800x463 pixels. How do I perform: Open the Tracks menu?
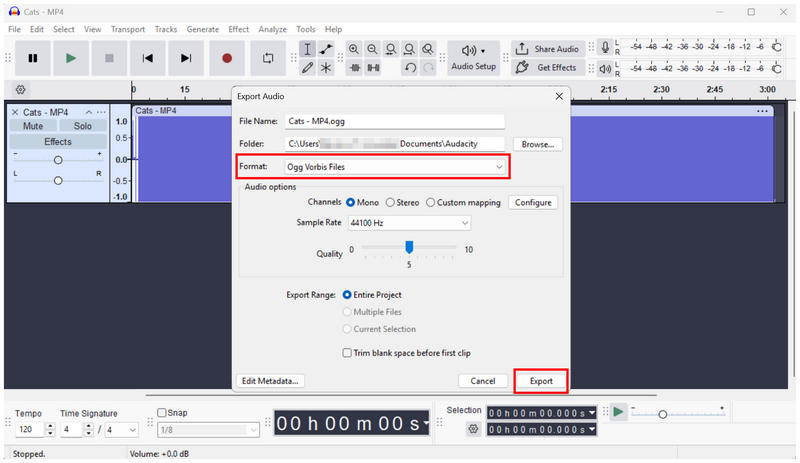click(166, 29)
